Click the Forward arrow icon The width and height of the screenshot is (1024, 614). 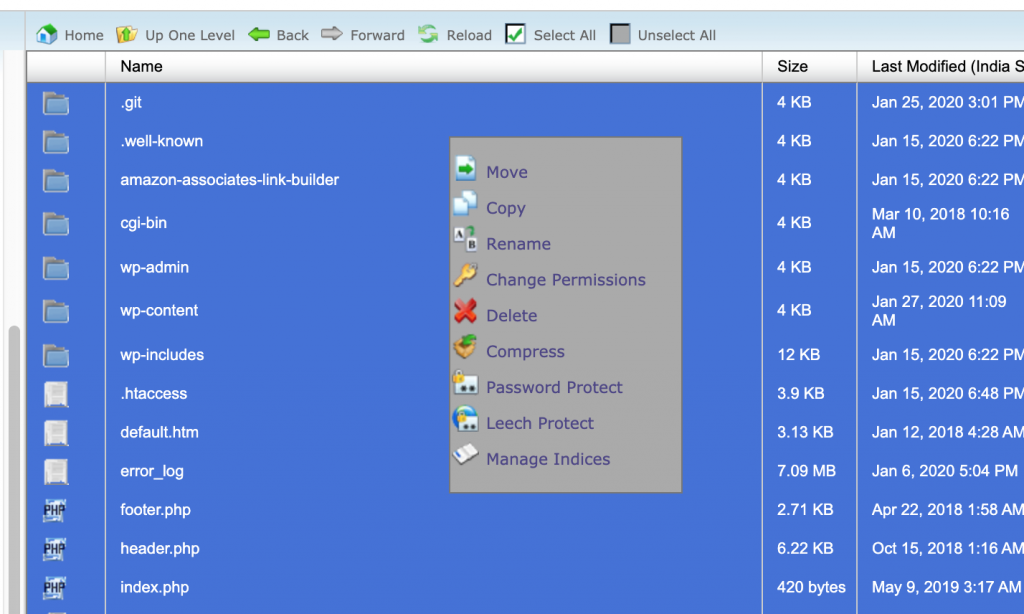tap(332, 34)
